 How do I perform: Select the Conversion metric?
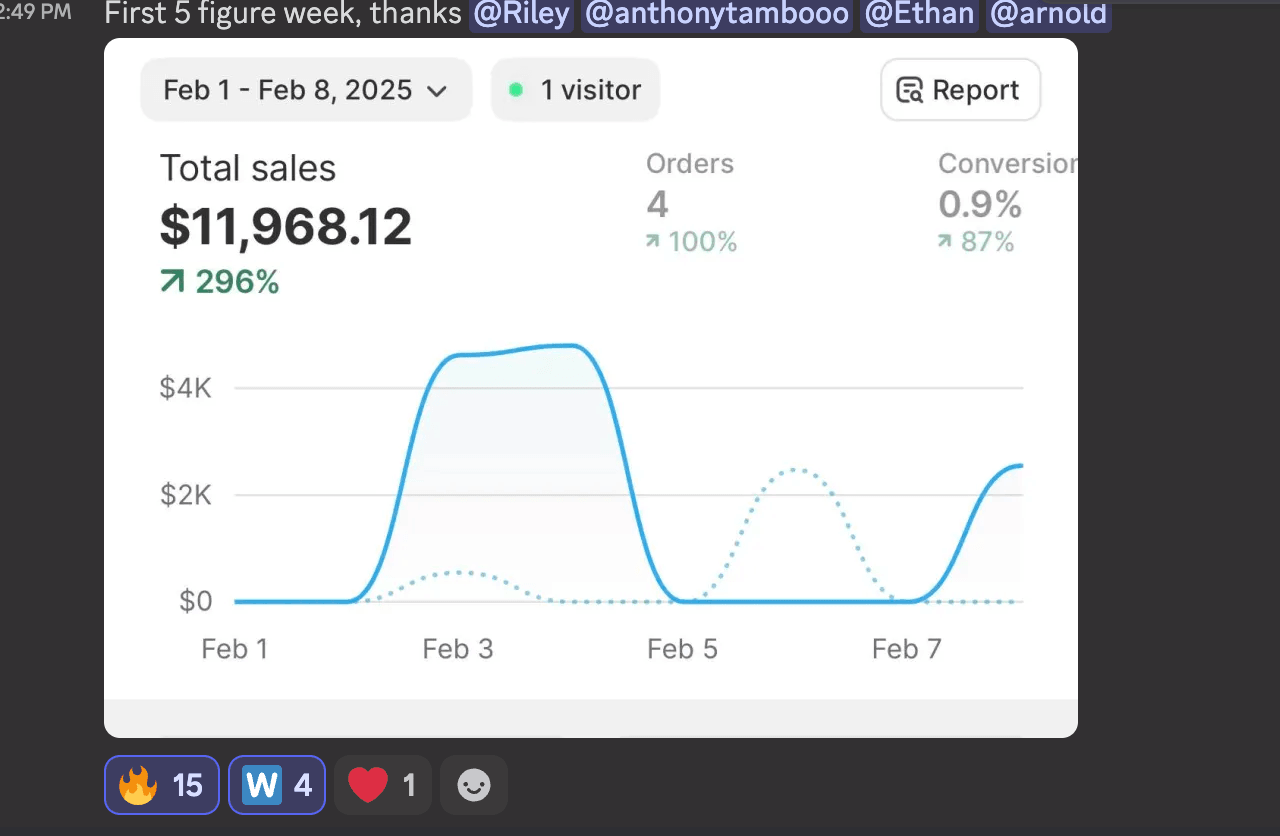click(1006, 164)
